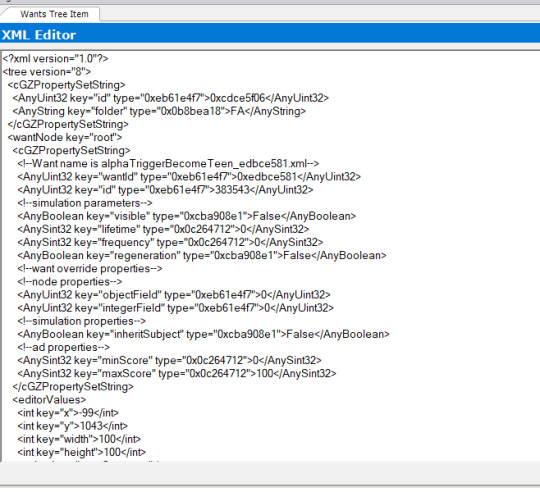Select the maxScore line with value 100
Image resolution: width=540 pixels, height=492 pixels.
177,374
